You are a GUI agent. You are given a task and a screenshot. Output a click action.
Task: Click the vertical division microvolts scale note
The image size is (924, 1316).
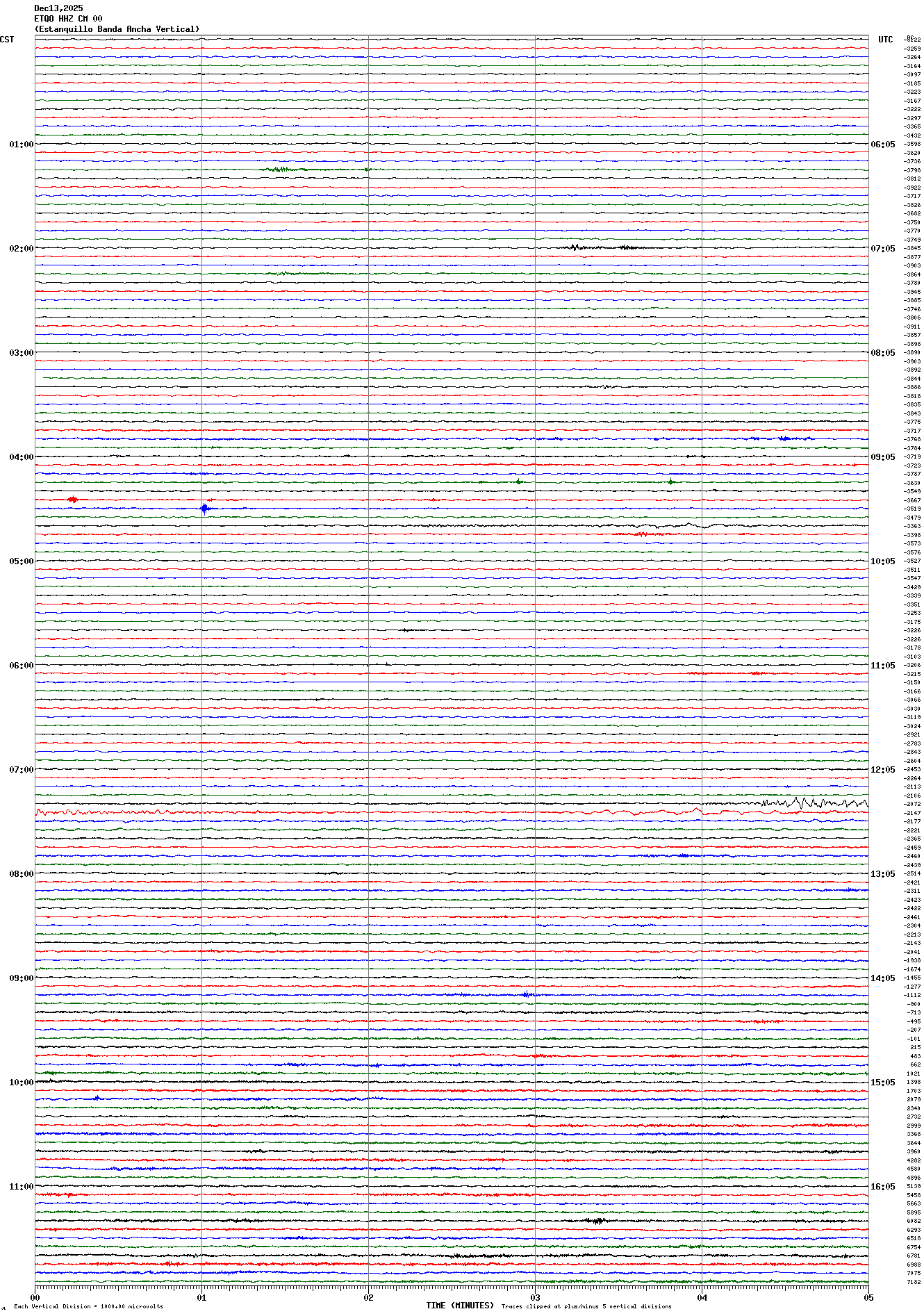click(x=88, y=1306)
